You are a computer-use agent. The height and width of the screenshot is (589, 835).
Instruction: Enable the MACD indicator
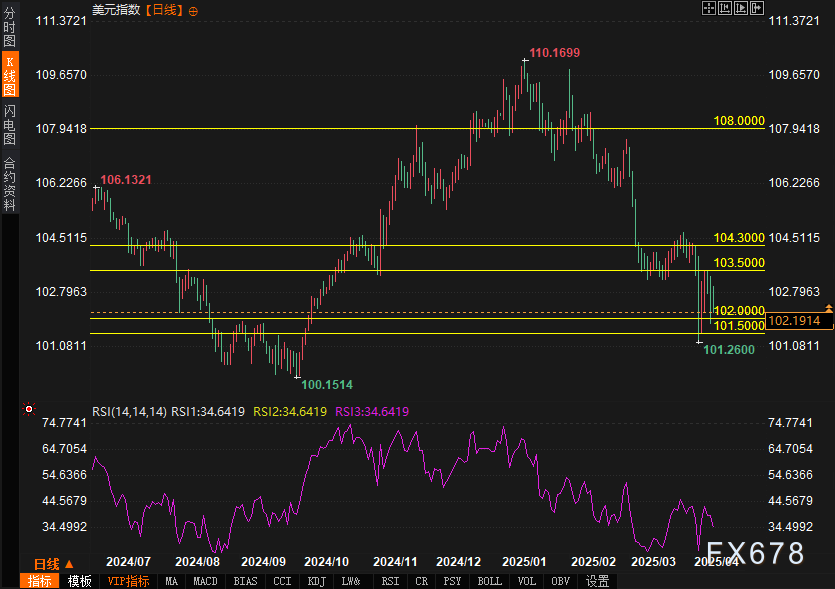tap(205, 581)
